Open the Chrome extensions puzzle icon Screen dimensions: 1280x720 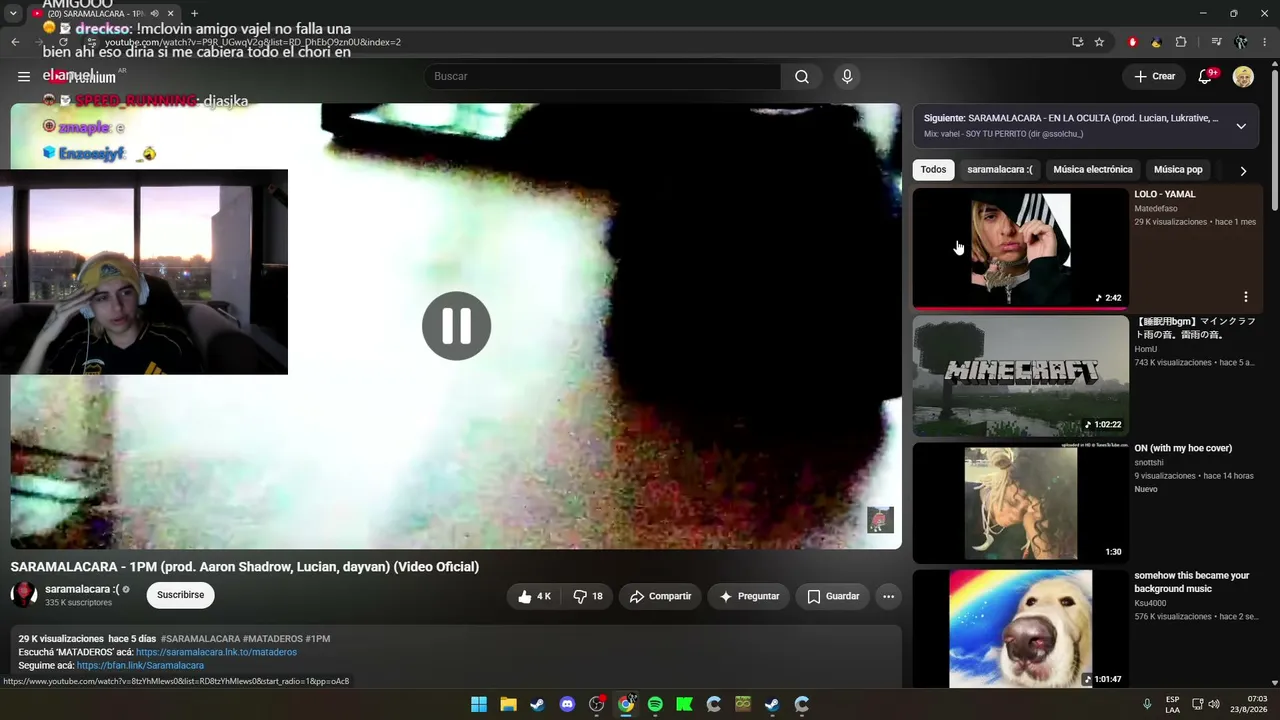coord(1181,42)
